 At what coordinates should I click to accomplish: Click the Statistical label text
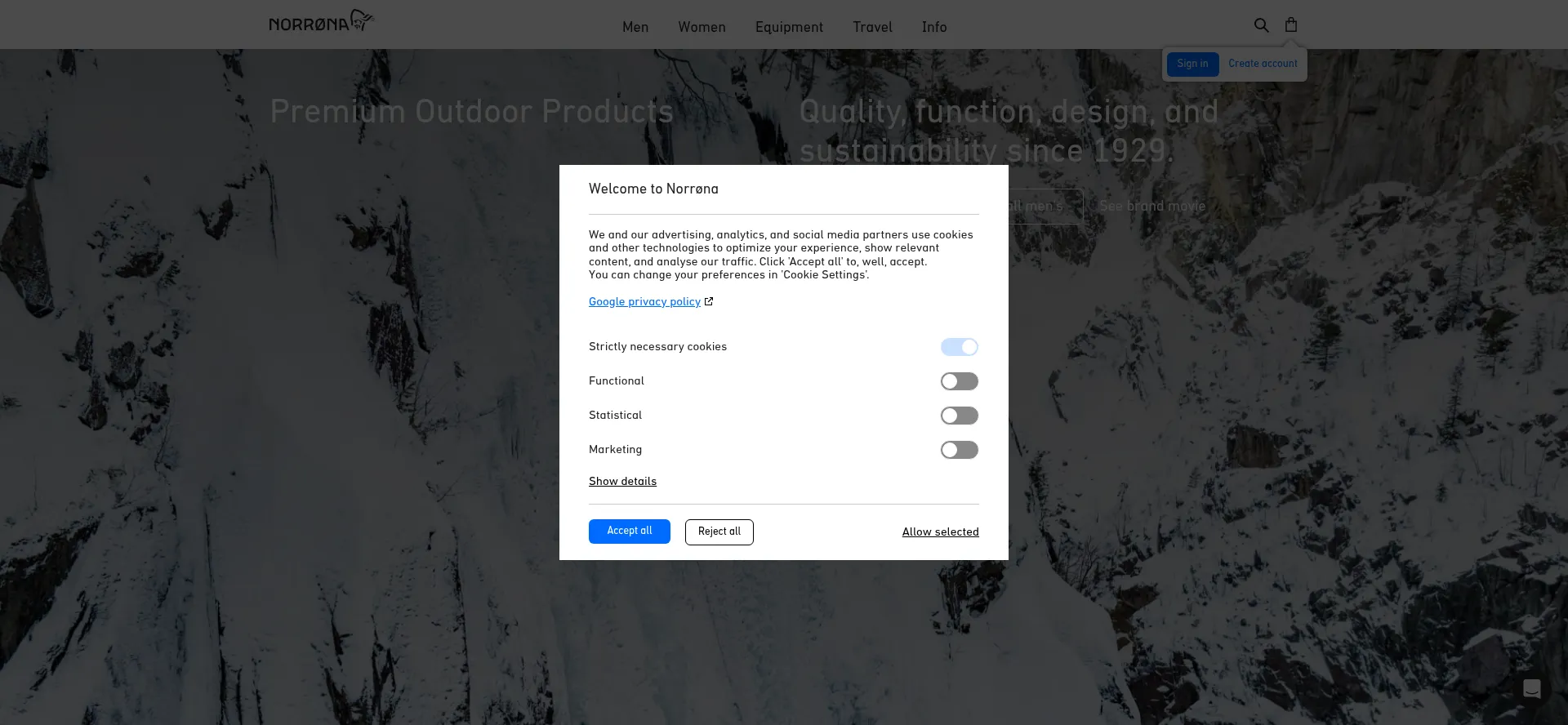(615, 416)
